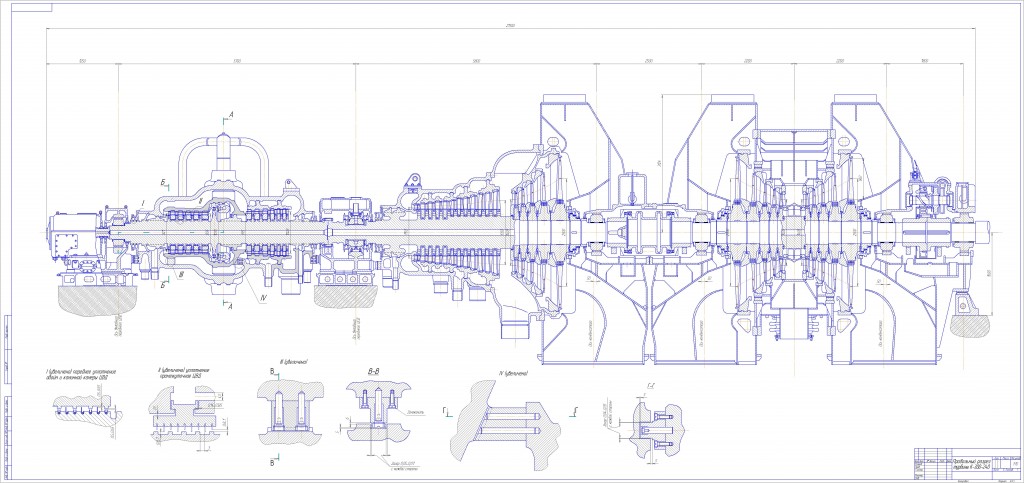This screenshot has width=1024, height=483.
Task: Click the upper 'В' cut marker above detail III
Action: coord(272,372)
